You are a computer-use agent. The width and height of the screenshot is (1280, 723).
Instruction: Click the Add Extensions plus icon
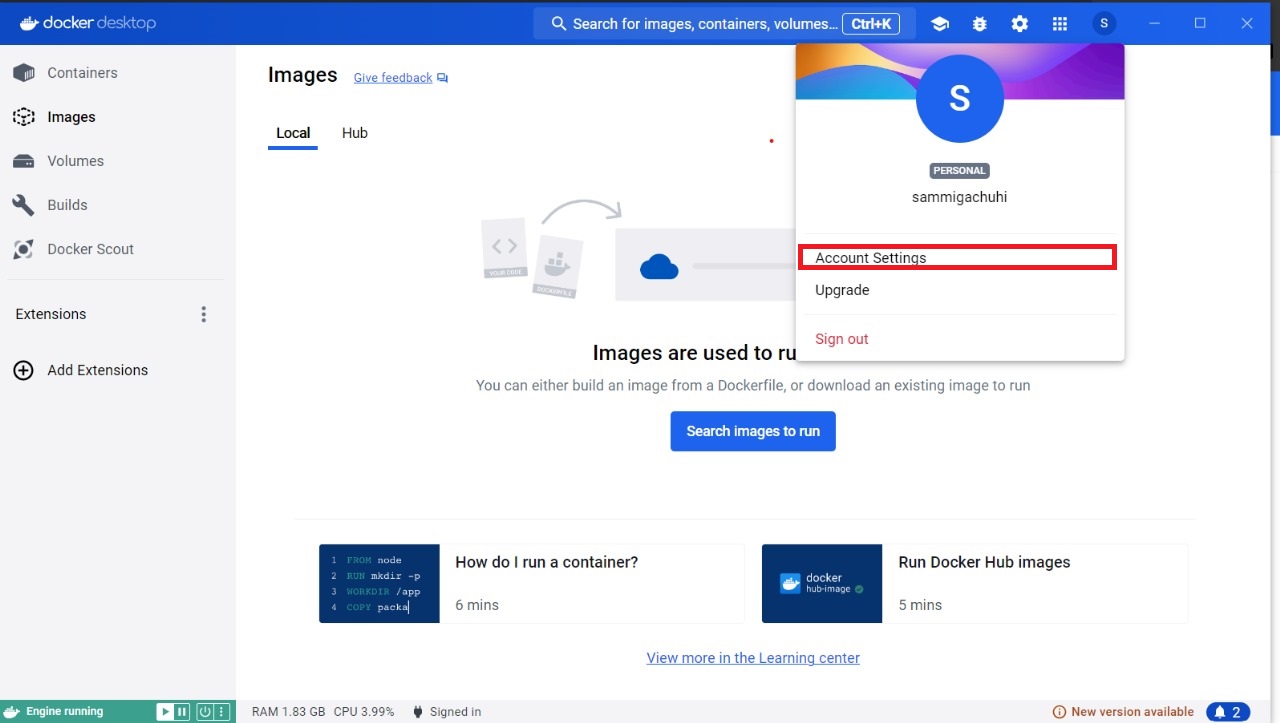23,370
